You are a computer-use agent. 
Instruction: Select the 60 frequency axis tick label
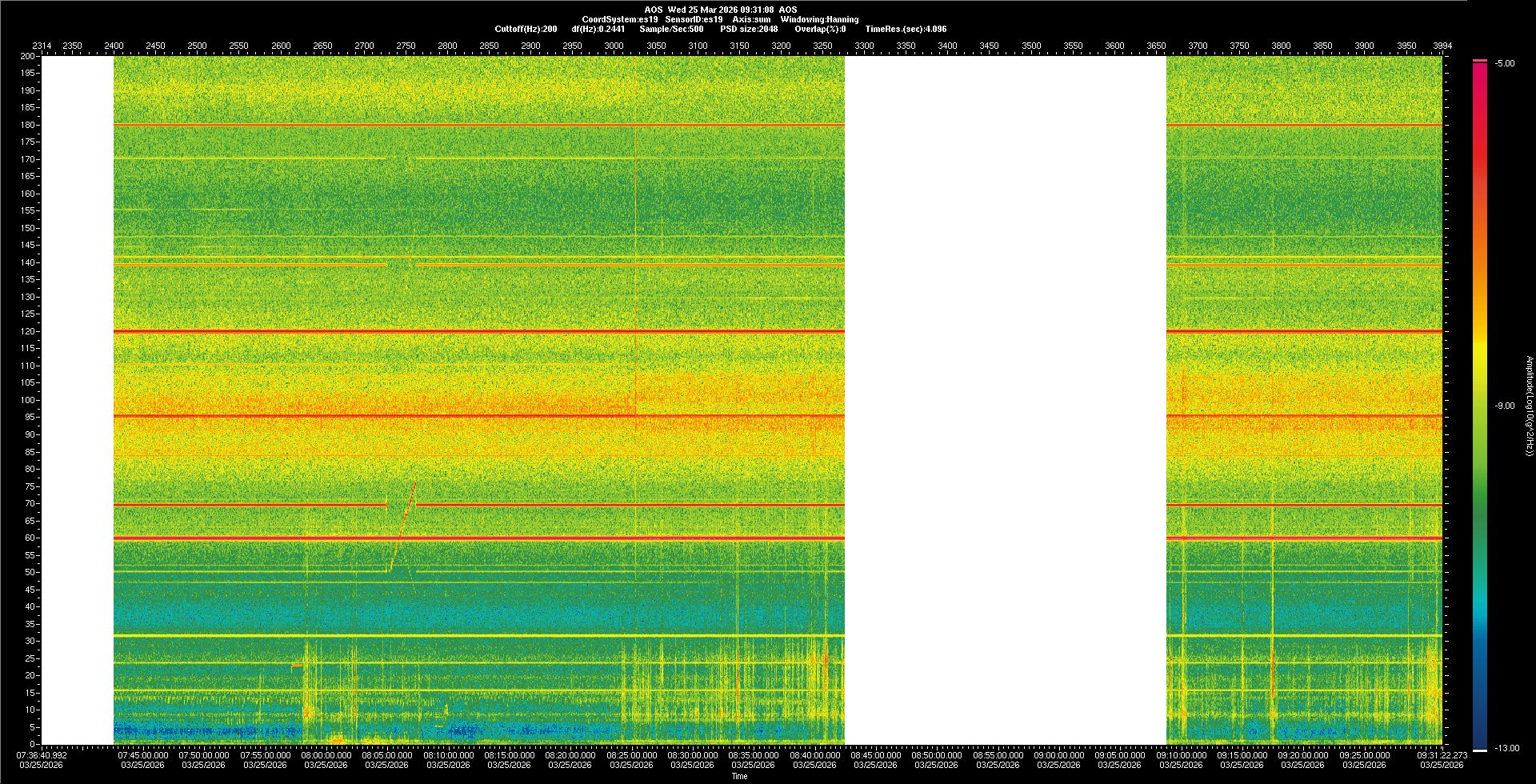30,538
